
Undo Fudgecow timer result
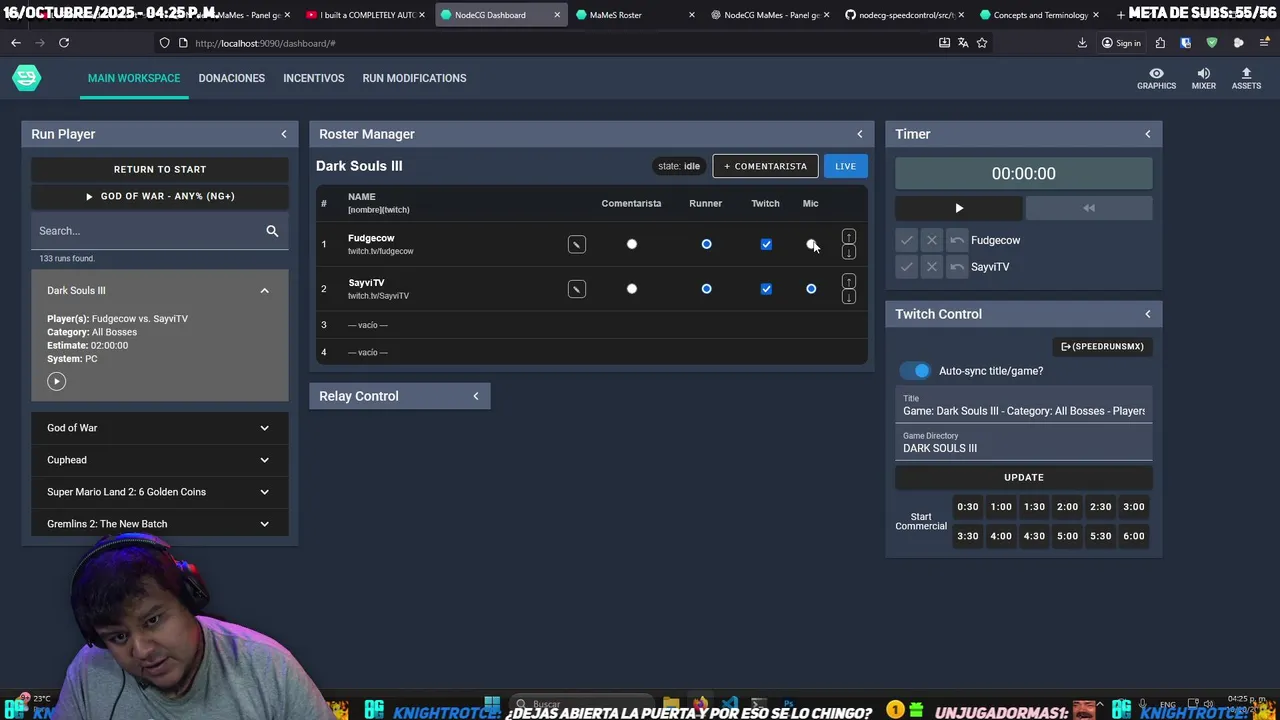(957, 240)
